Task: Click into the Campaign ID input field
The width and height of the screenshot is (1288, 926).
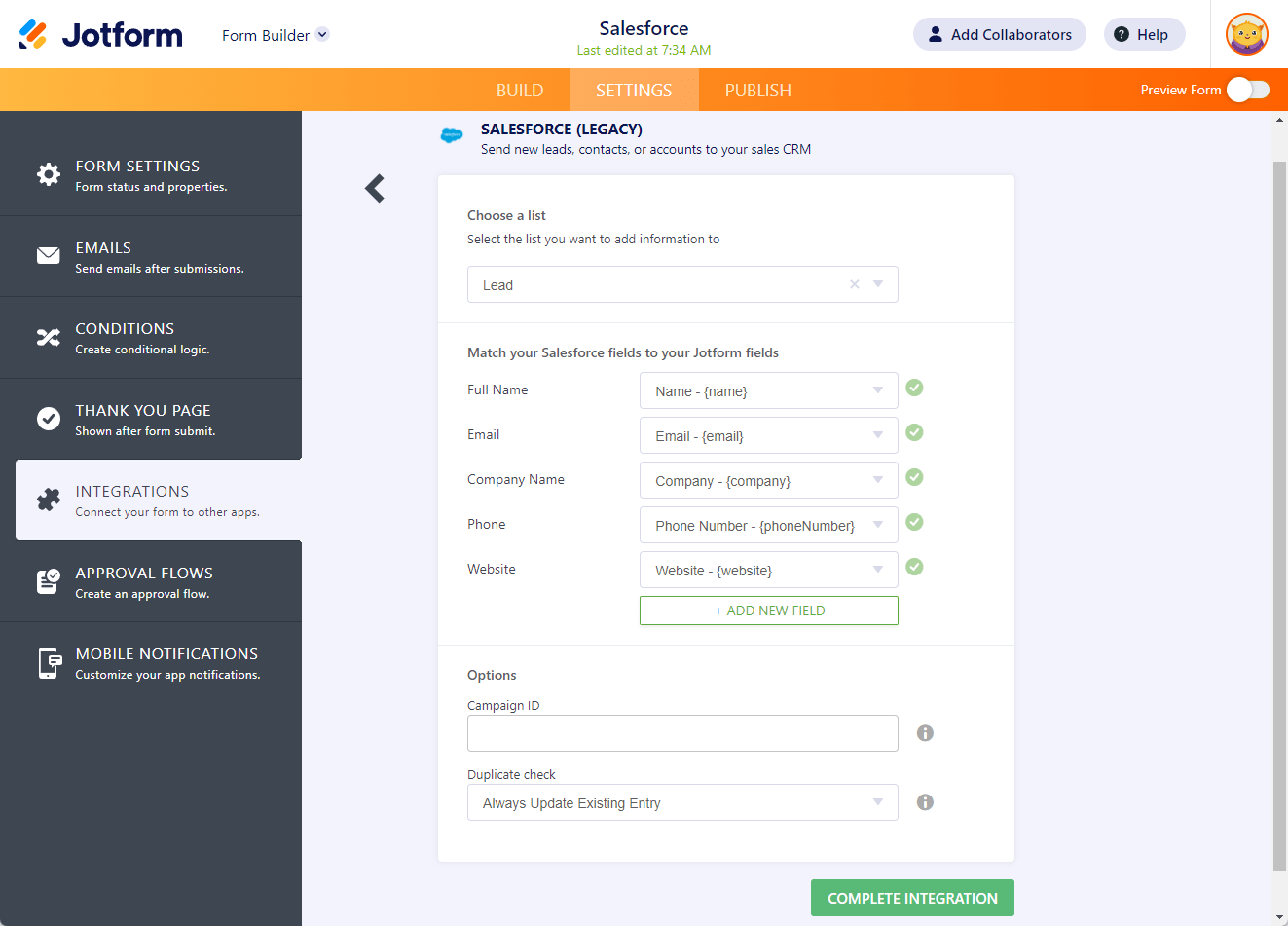Action: [x=681, y=733]
